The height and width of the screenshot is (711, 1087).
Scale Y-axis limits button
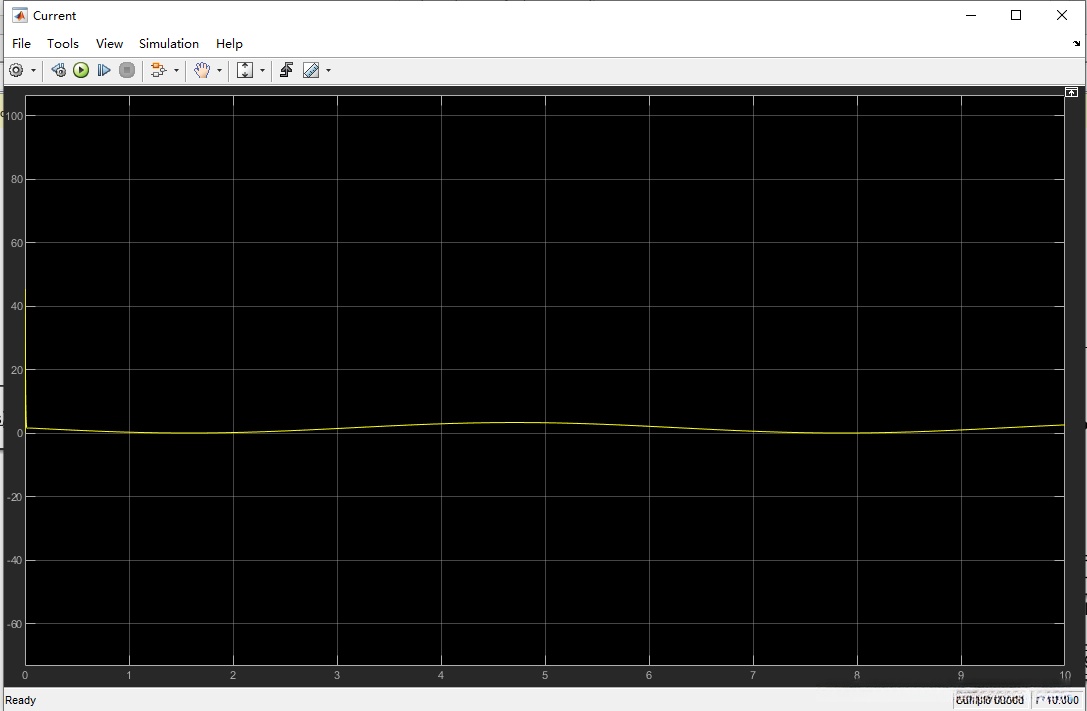click(245, 70)
